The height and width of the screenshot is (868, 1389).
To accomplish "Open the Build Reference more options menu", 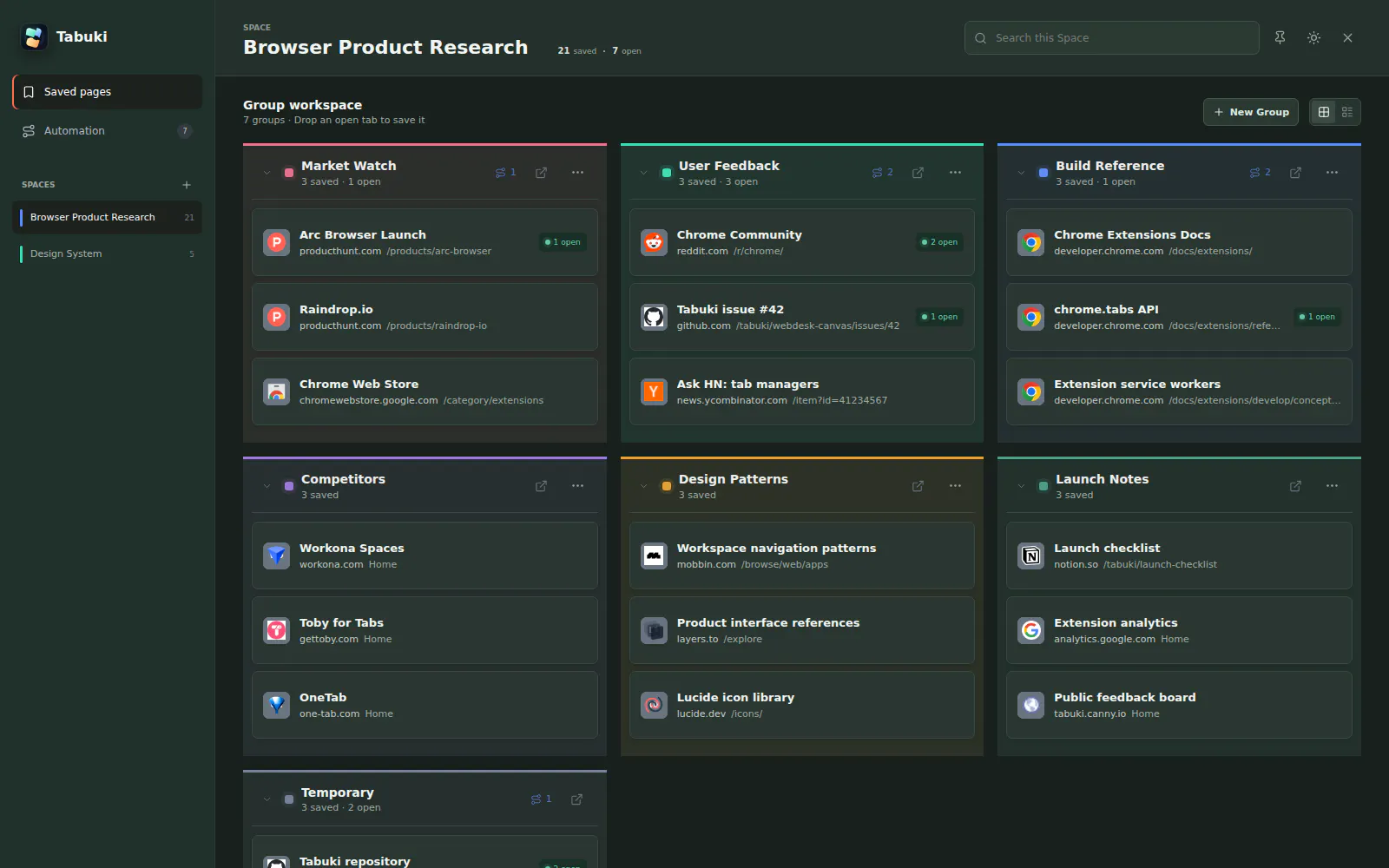I will [1332, 173].
